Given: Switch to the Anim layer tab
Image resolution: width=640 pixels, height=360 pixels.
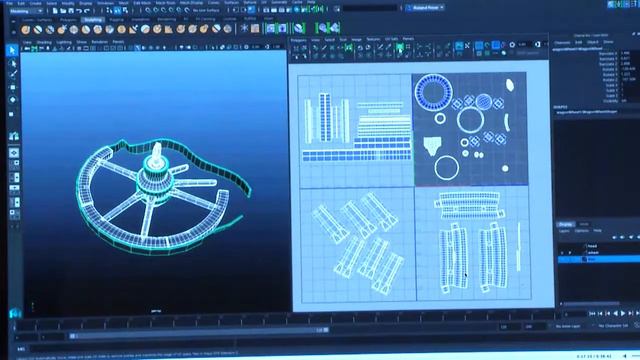Looking at the screenshot, I should click(584, 224).
